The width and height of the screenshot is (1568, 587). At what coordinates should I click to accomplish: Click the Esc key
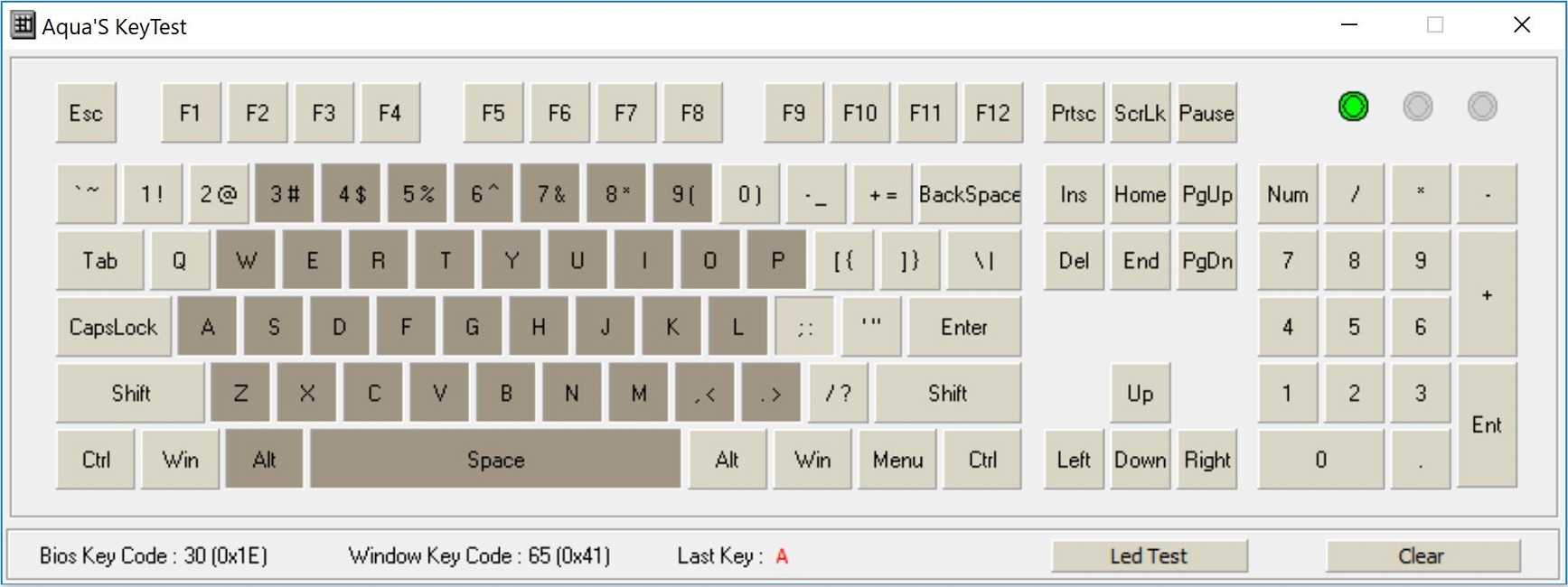86,113
